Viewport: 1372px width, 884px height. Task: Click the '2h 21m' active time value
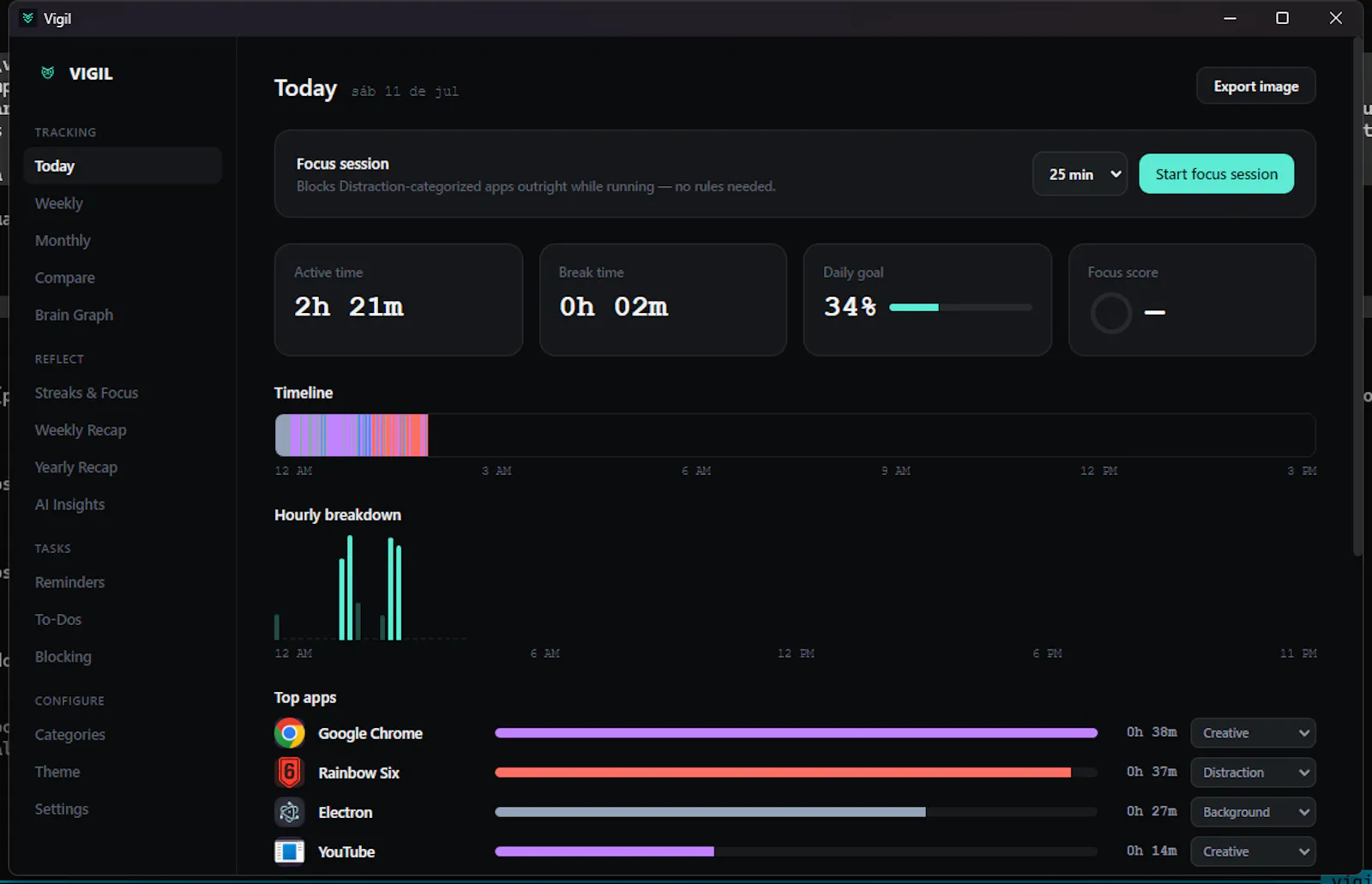pyautogui.click(x=349, y=307)
